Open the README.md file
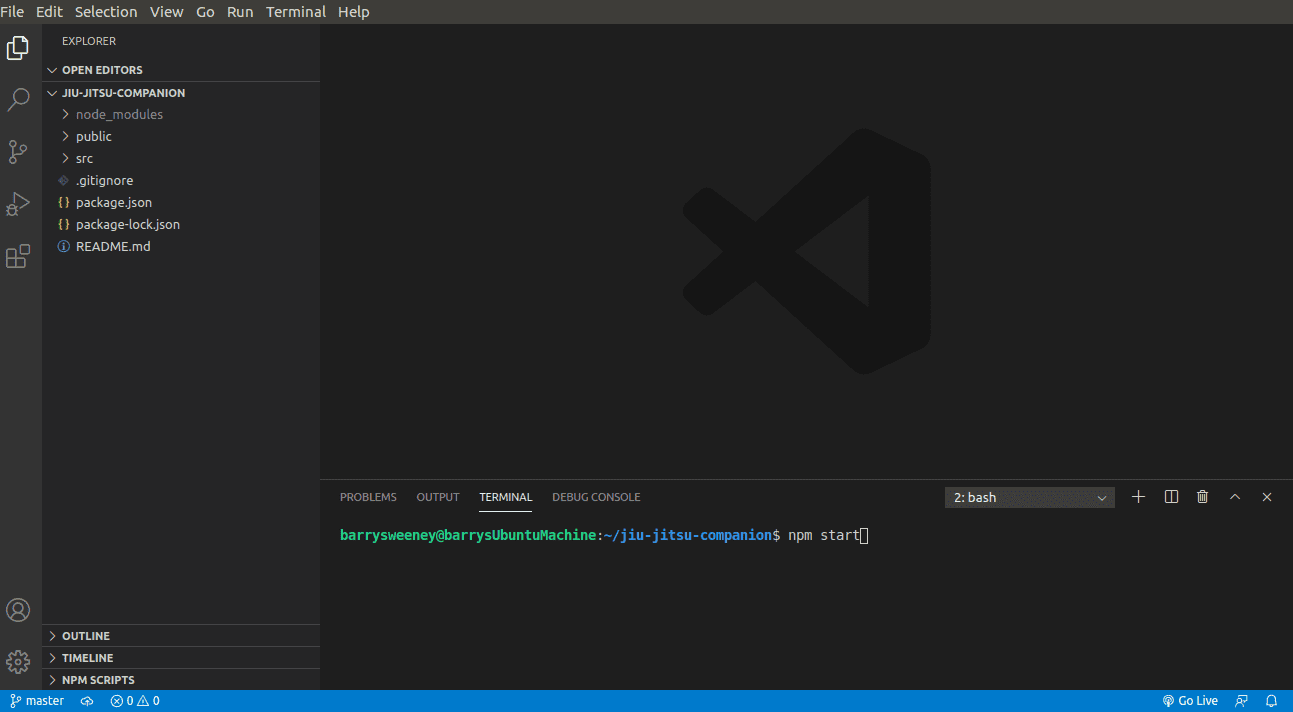1293x712 pixels. (181, 246)
